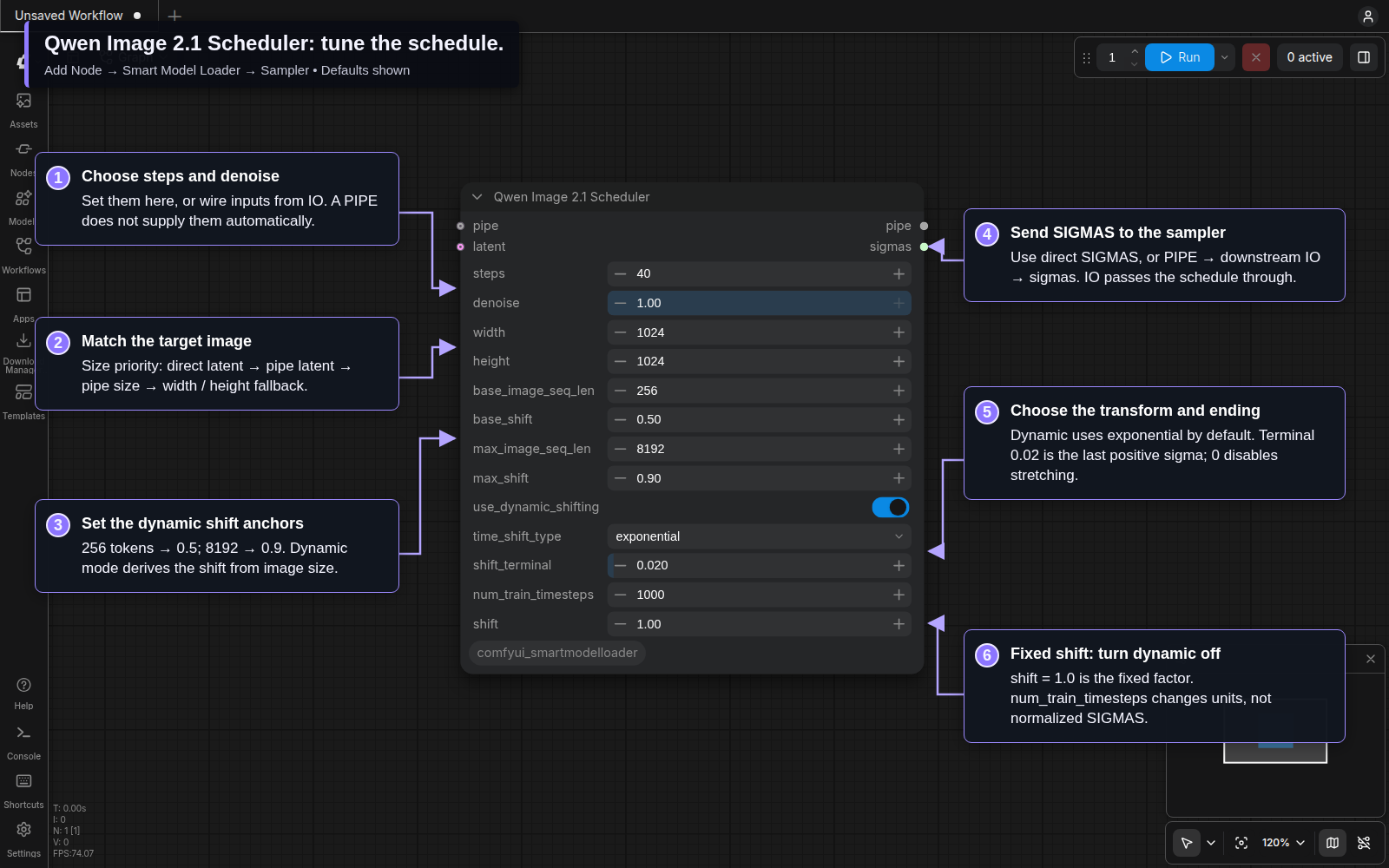The width and height of the screenshot is (1389, 868).
Task: Click the width 1024 value field
Action: click(760, 332)
